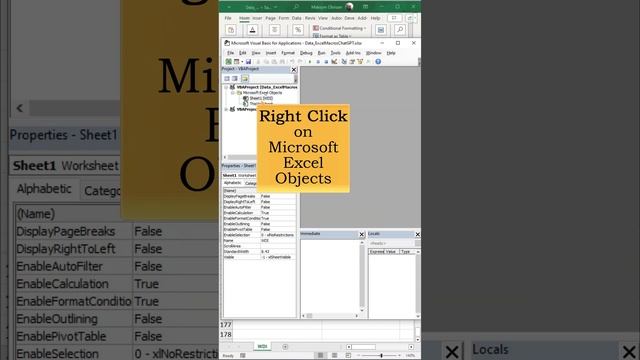Click View Object in the Project panel
The width and height of the screenshot is (640, 360).
click(235, 78)
